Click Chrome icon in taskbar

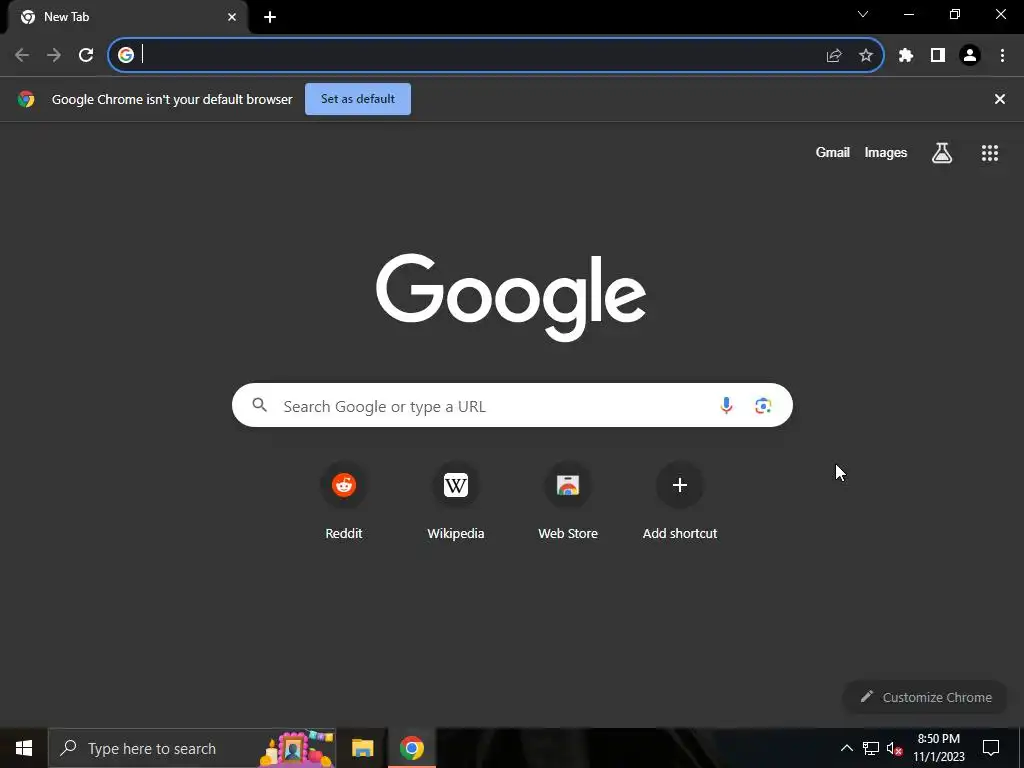click(411, 748)
